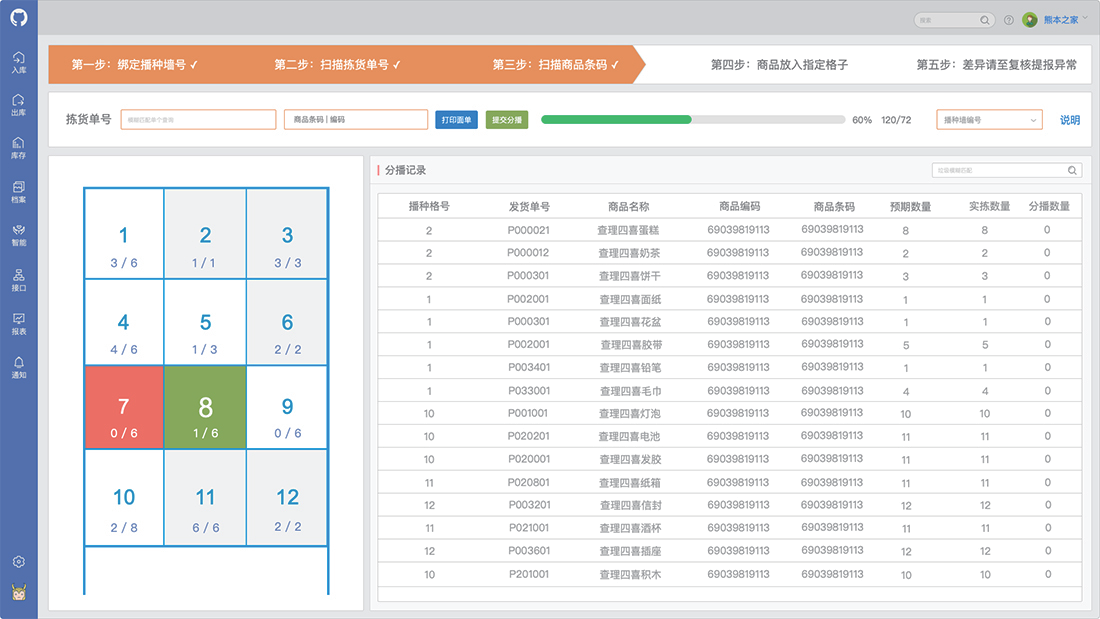
Task: Click the 实拣数量 column header
Action: click(x=989, y=206)
